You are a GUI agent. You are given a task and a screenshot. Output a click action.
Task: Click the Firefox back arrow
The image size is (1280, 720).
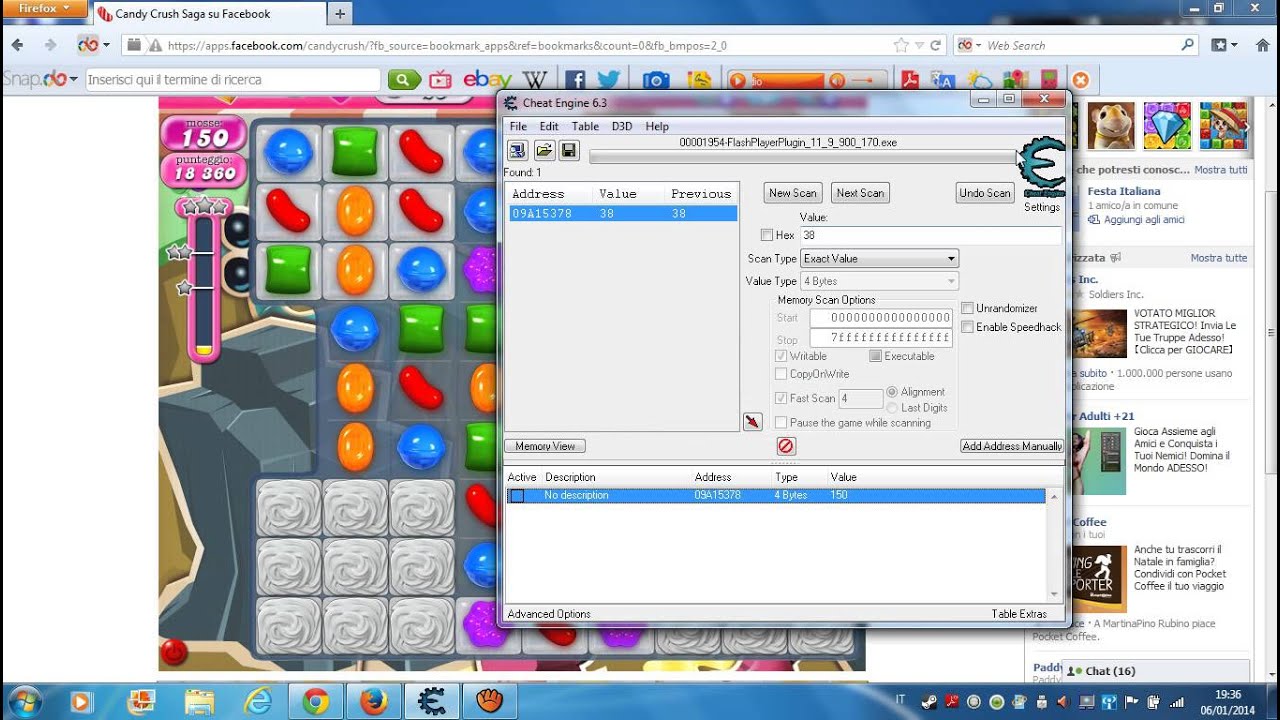tap(18, 45)
